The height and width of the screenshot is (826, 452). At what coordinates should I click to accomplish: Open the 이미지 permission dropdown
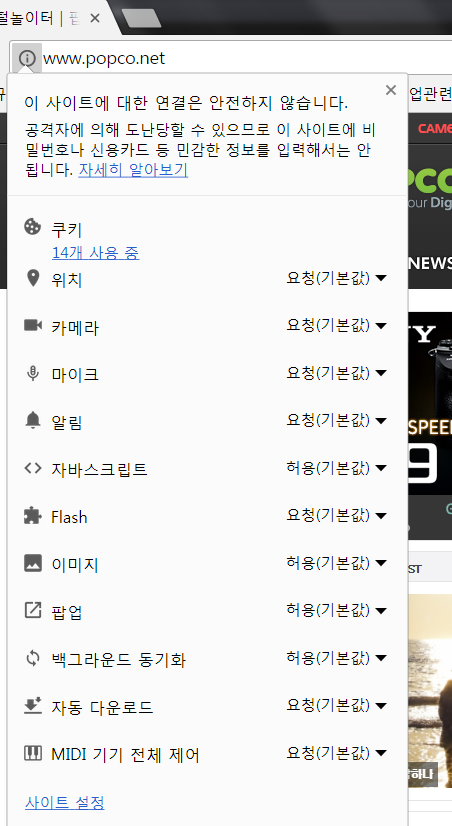point(336,563)
